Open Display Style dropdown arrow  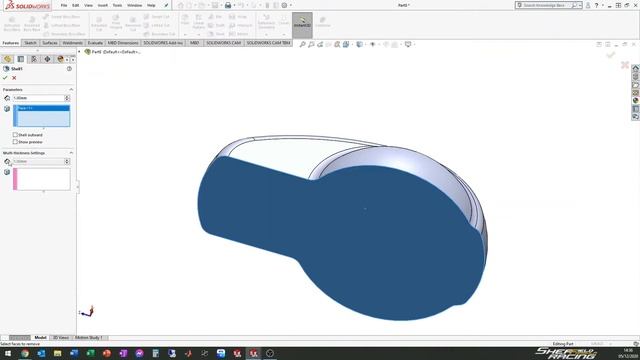tap(365, 44)
